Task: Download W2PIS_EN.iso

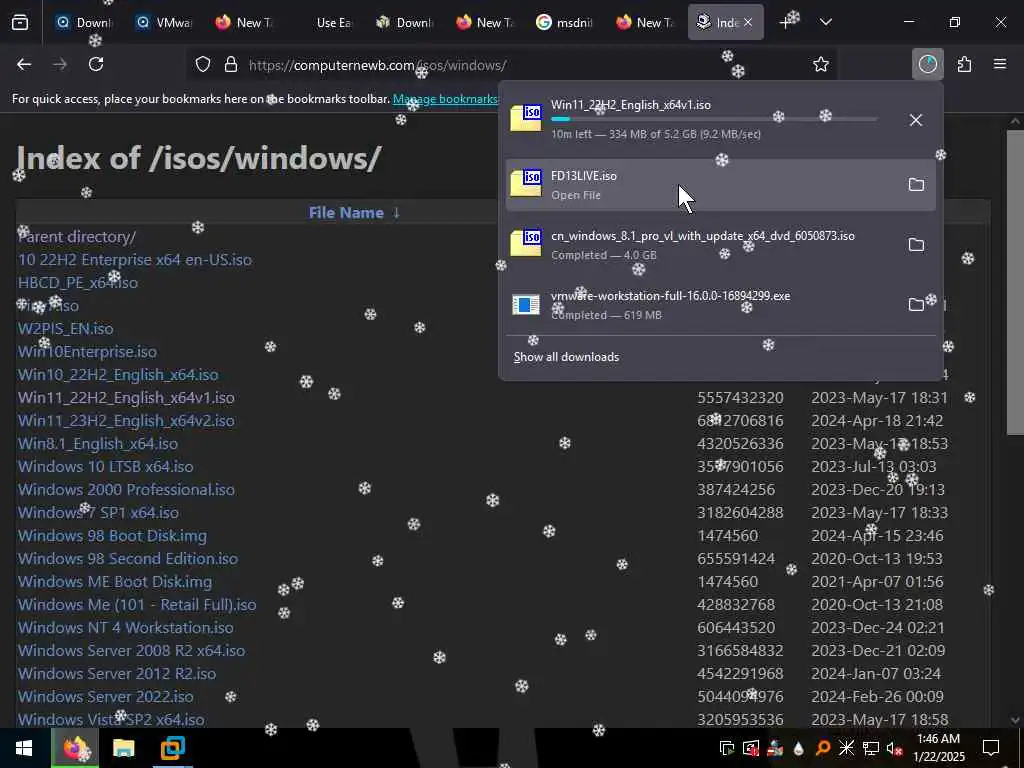Action: [65, 328]
